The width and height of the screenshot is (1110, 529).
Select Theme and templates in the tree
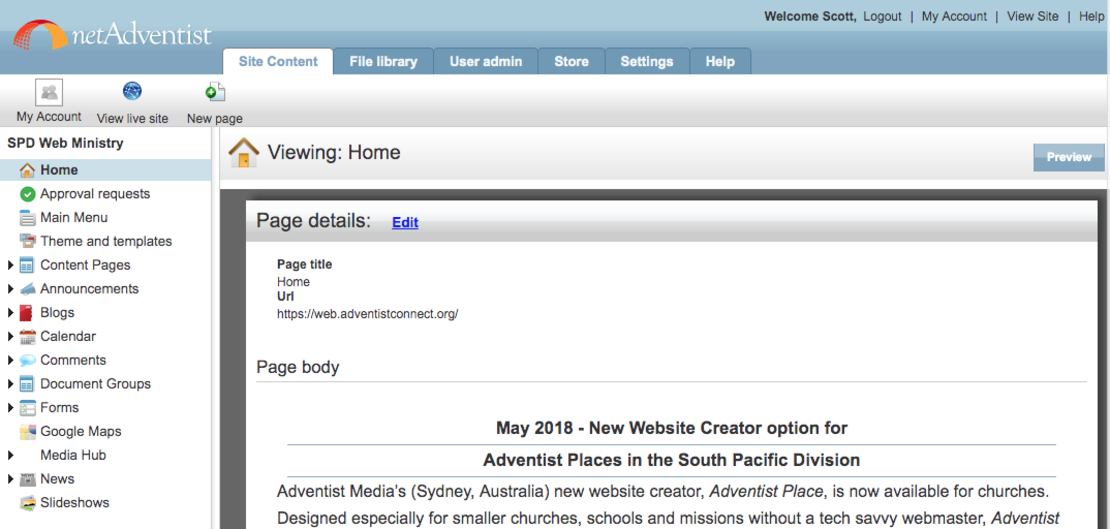coord(106,241)
